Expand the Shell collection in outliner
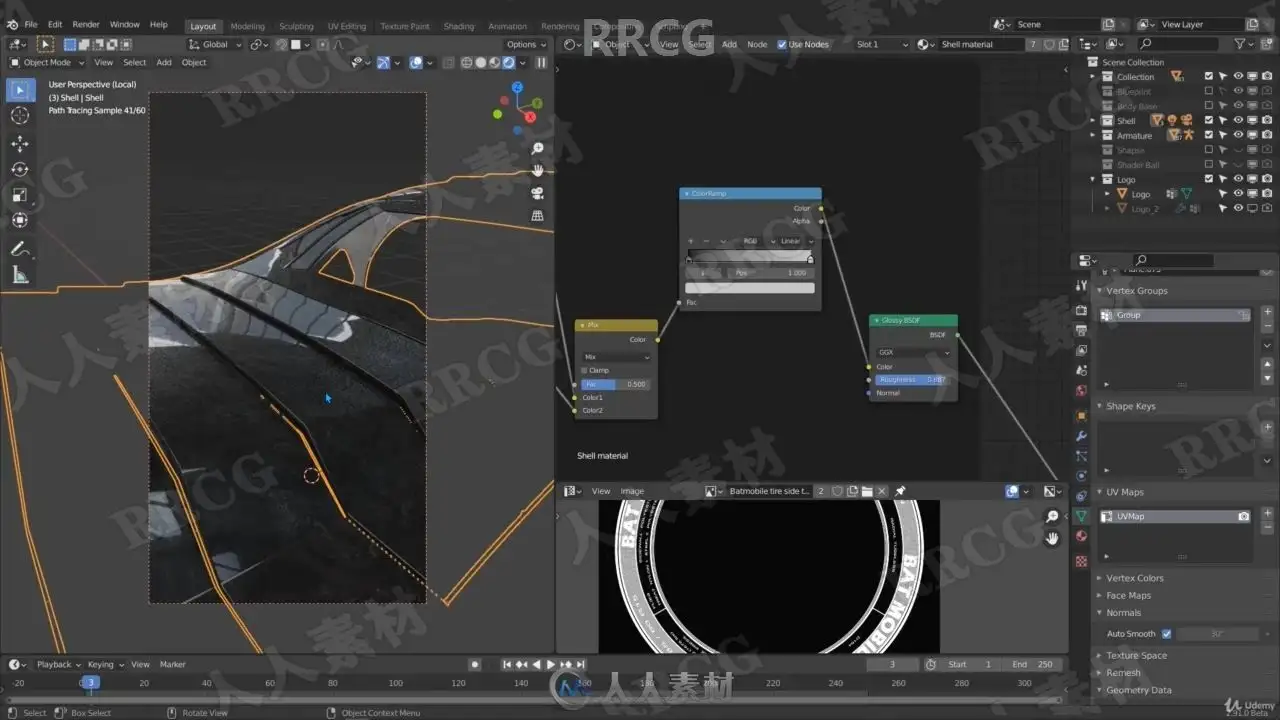The height and width of the screenshot is (720, 1280). [x=1094, y=120]
